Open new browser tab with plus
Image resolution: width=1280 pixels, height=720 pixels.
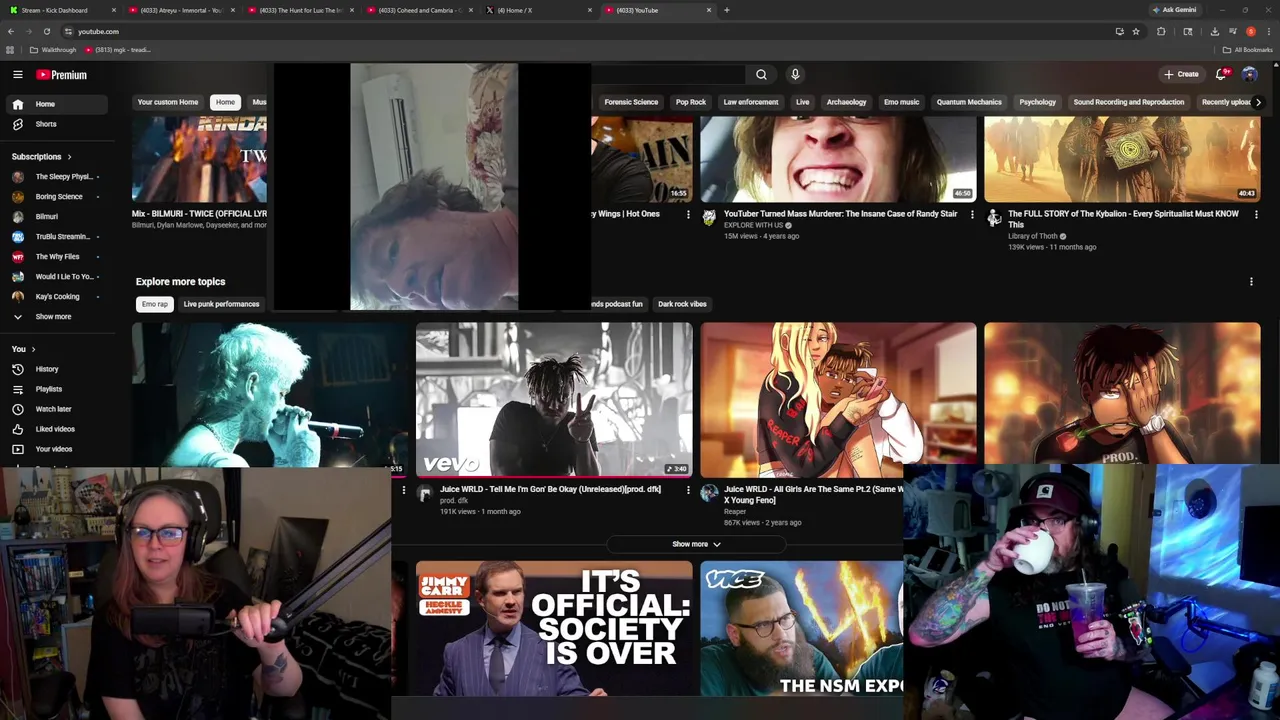coord(727,10)
